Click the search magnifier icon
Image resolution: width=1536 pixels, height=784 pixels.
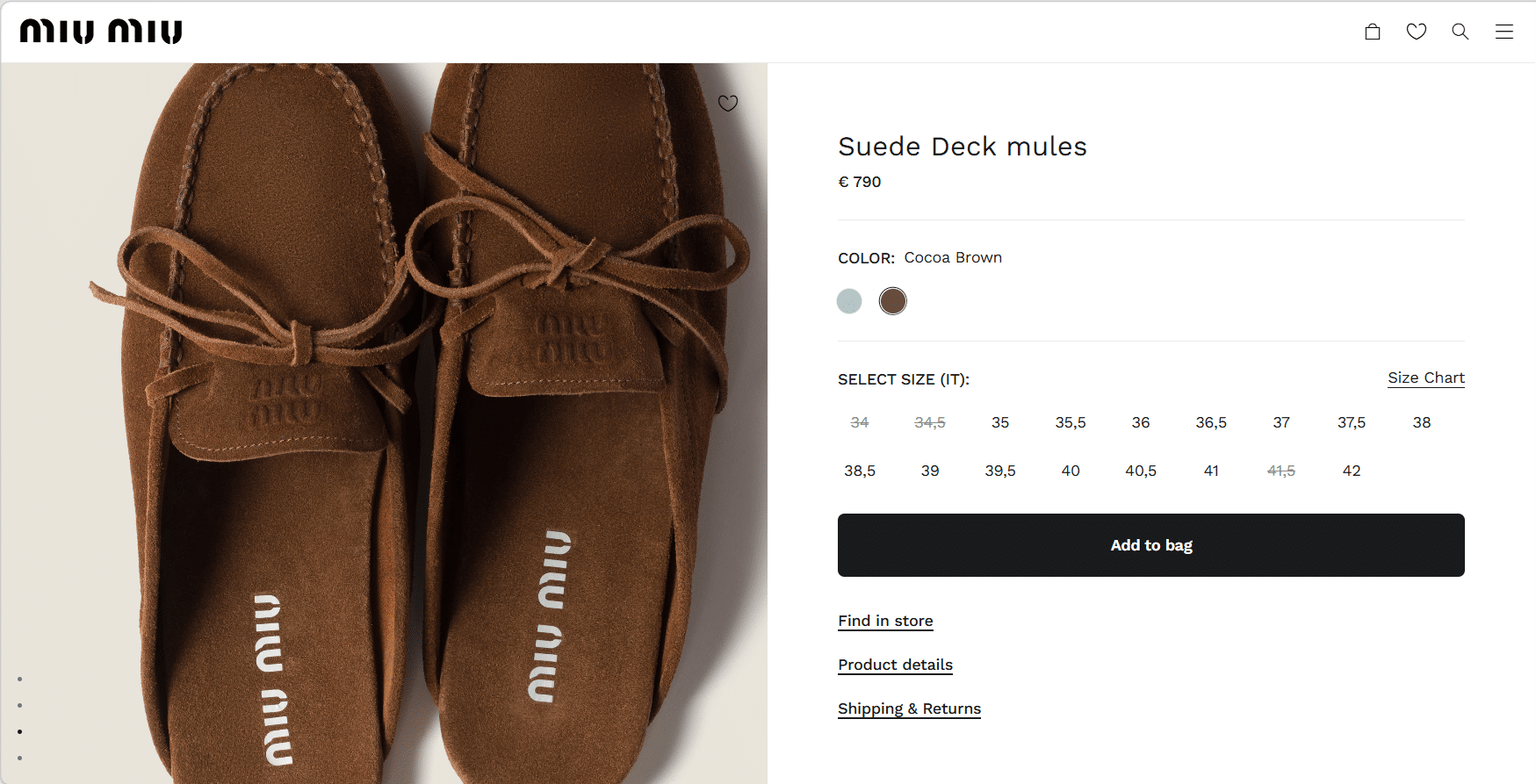(x=1460, y=32)
